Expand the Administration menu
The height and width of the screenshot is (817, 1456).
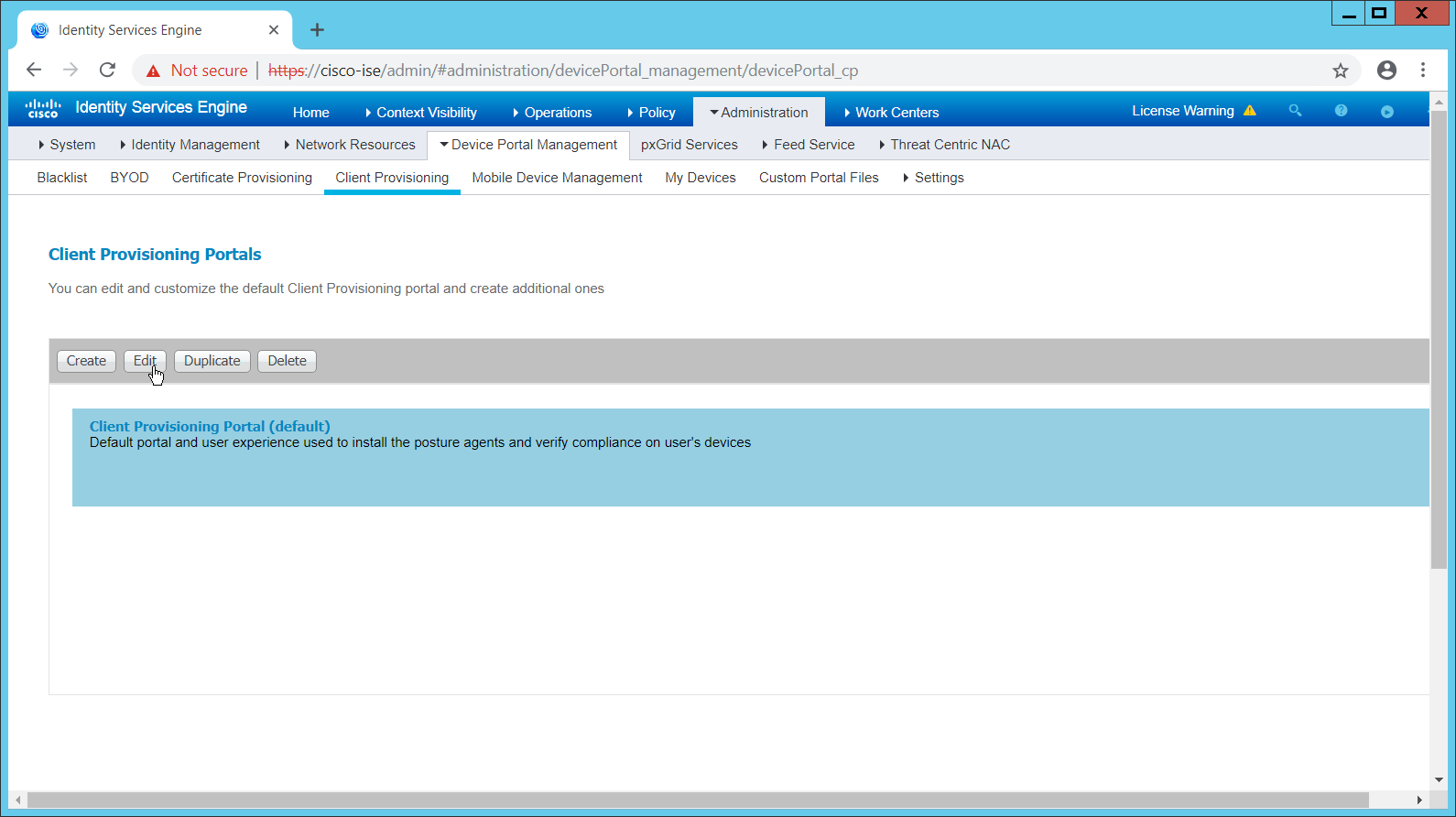[759, 113]
